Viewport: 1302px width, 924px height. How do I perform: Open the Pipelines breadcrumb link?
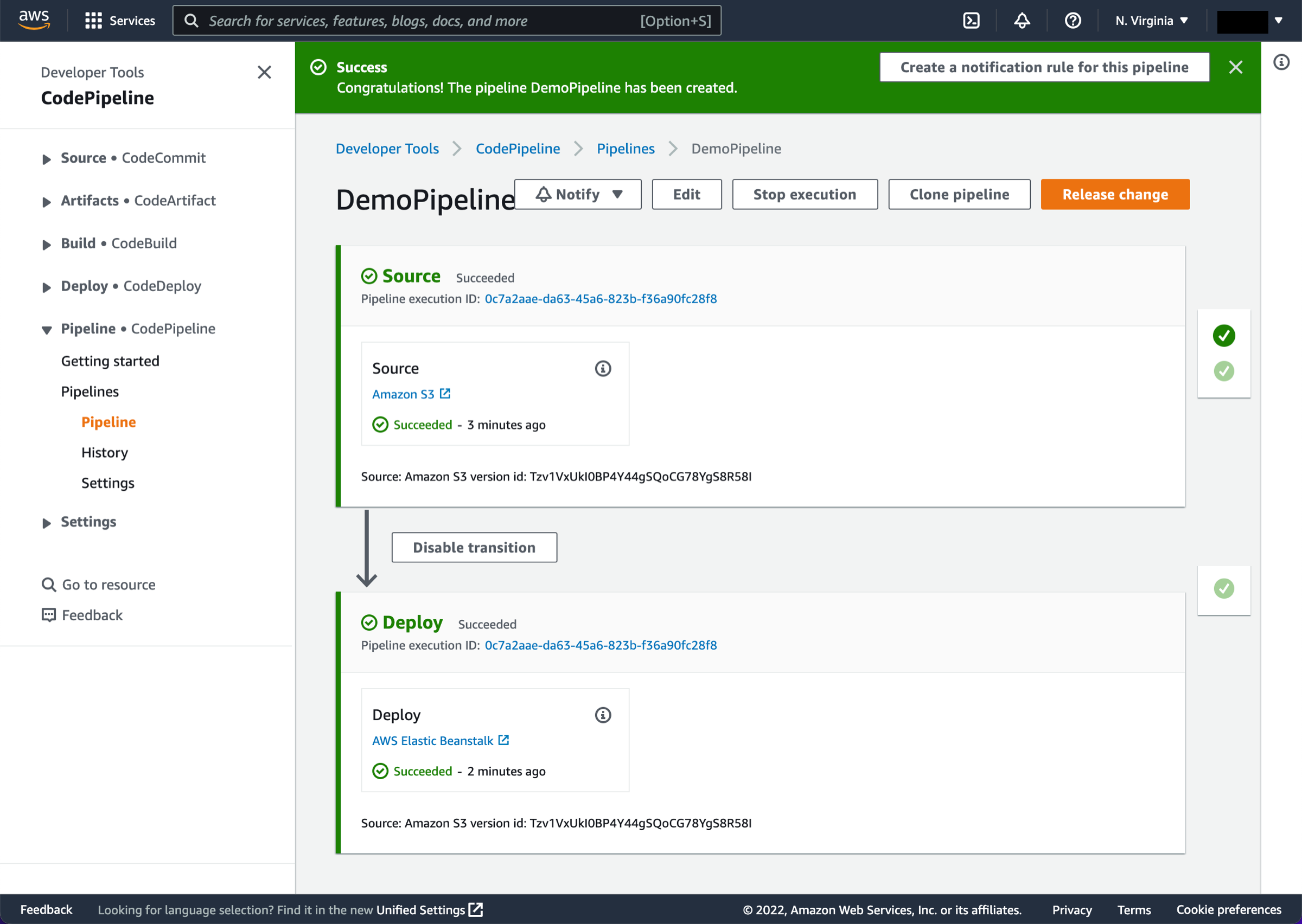pyautogui.click(x=626, y=149)
